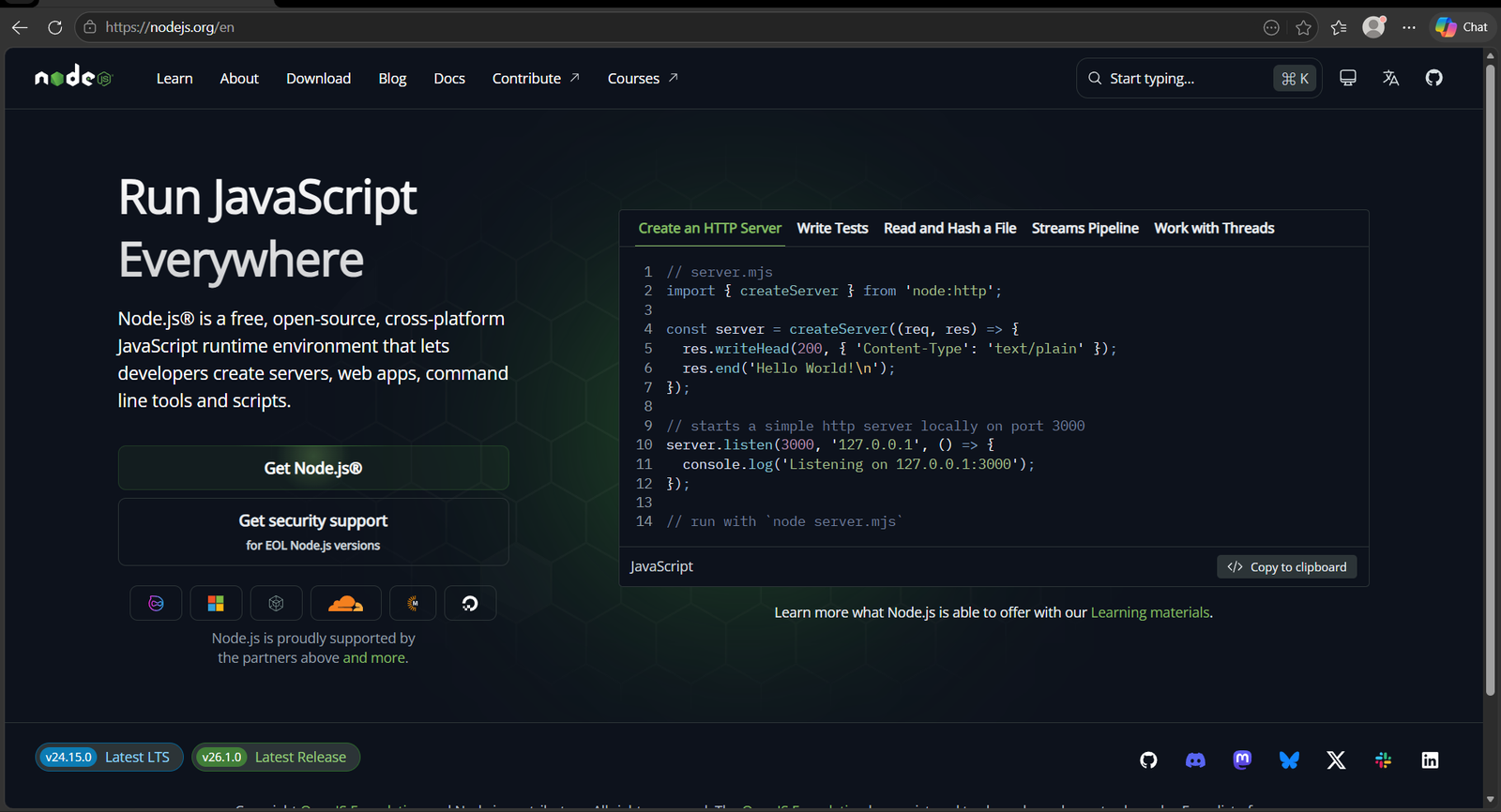Open the footer Mastodon icon
This screenshot has width=1501, height=812.
(x=1242, y=760)
